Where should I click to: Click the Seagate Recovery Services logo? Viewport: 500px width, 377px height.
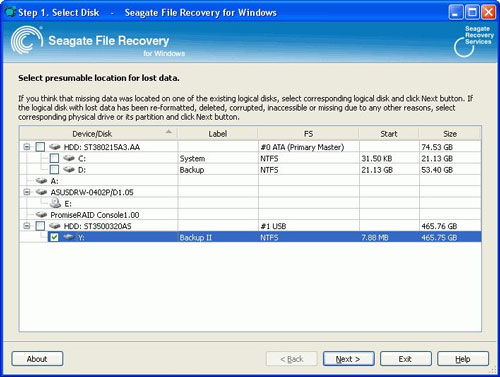point(473,41)
